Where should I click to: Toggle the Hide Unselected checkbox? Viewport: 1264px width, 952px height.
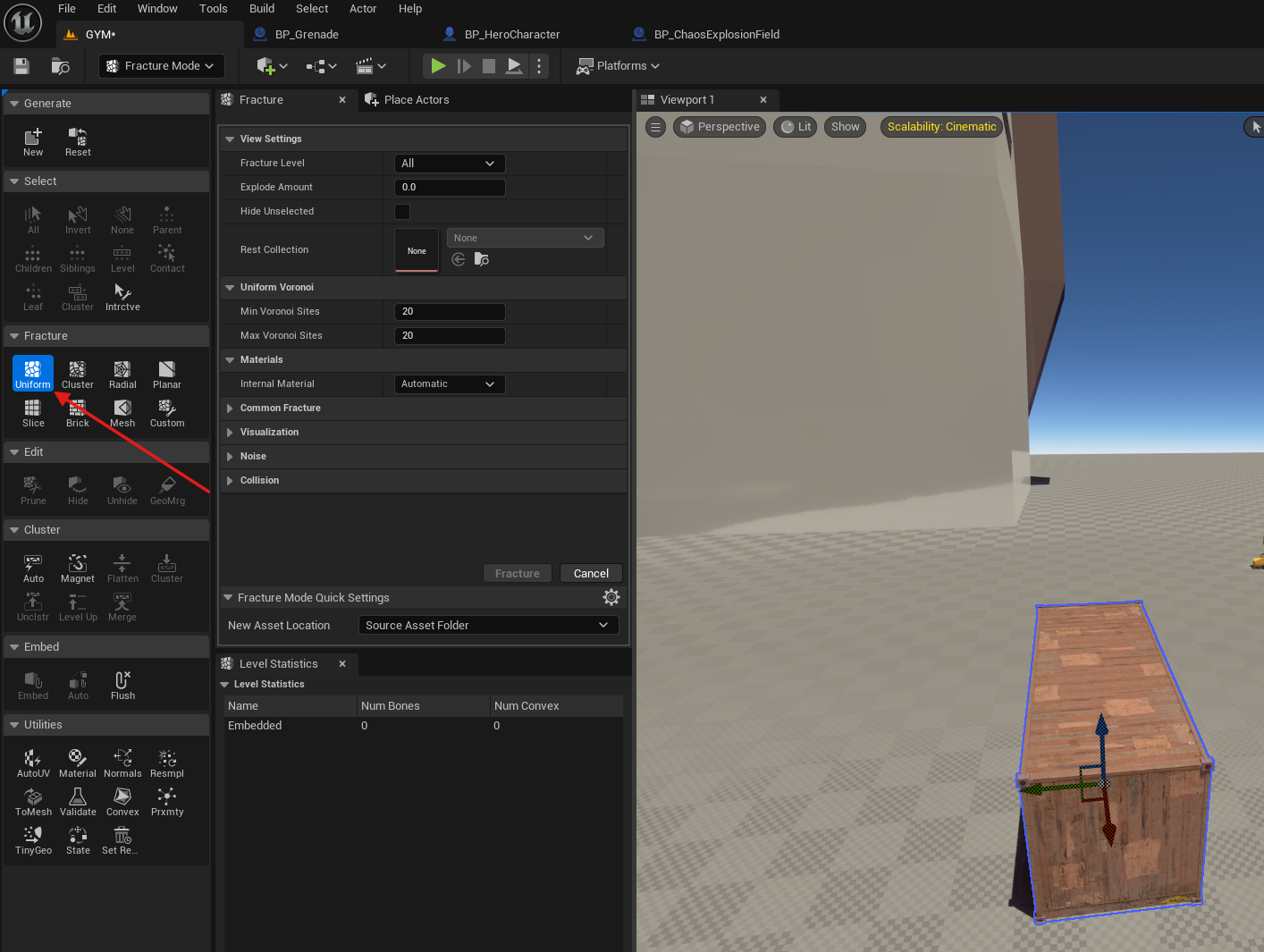click(402, 212)
